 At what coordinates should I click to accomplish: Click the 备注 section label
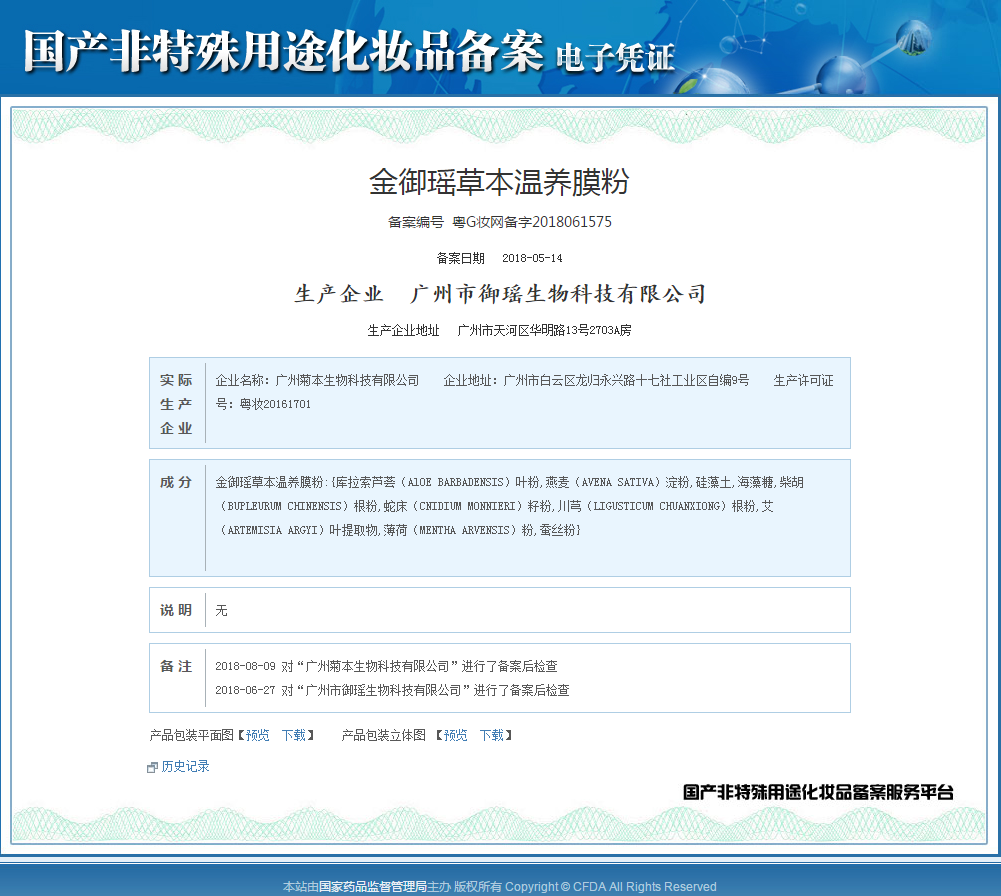(x=176, y=666)
